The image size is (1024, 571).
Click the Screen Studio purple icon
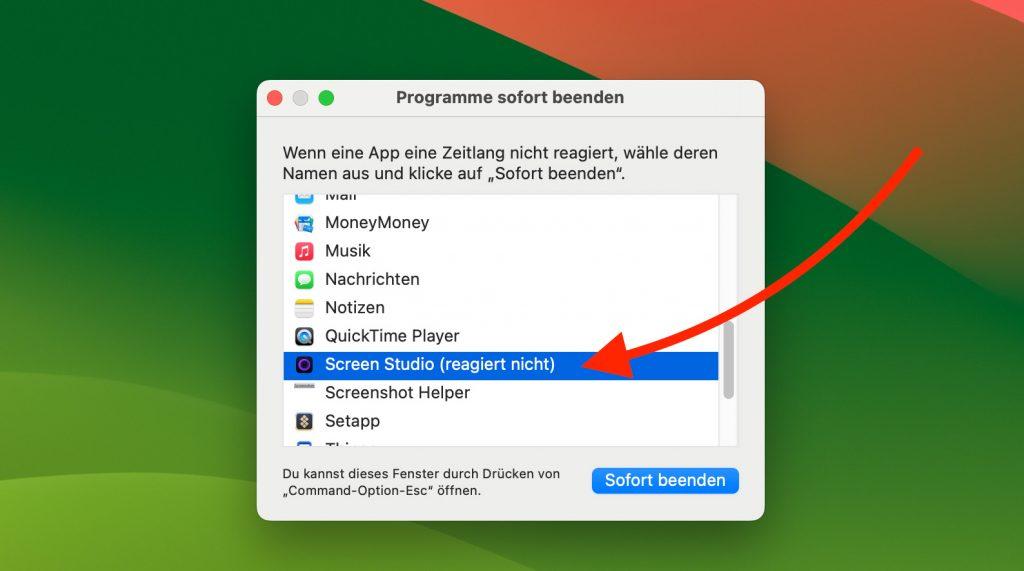[x=304, y=365]
